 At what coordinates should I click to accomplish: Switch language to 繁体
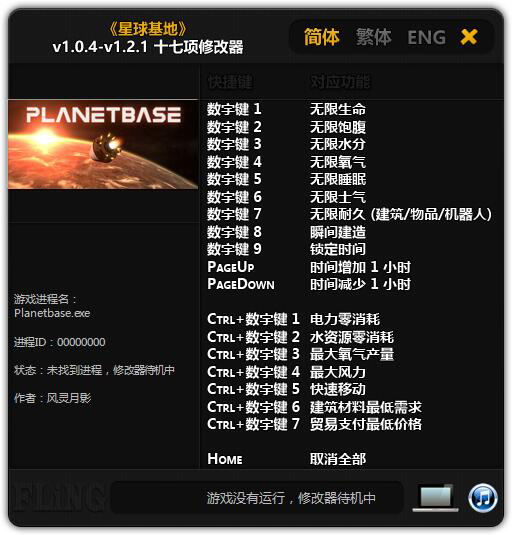pos(374,37)
